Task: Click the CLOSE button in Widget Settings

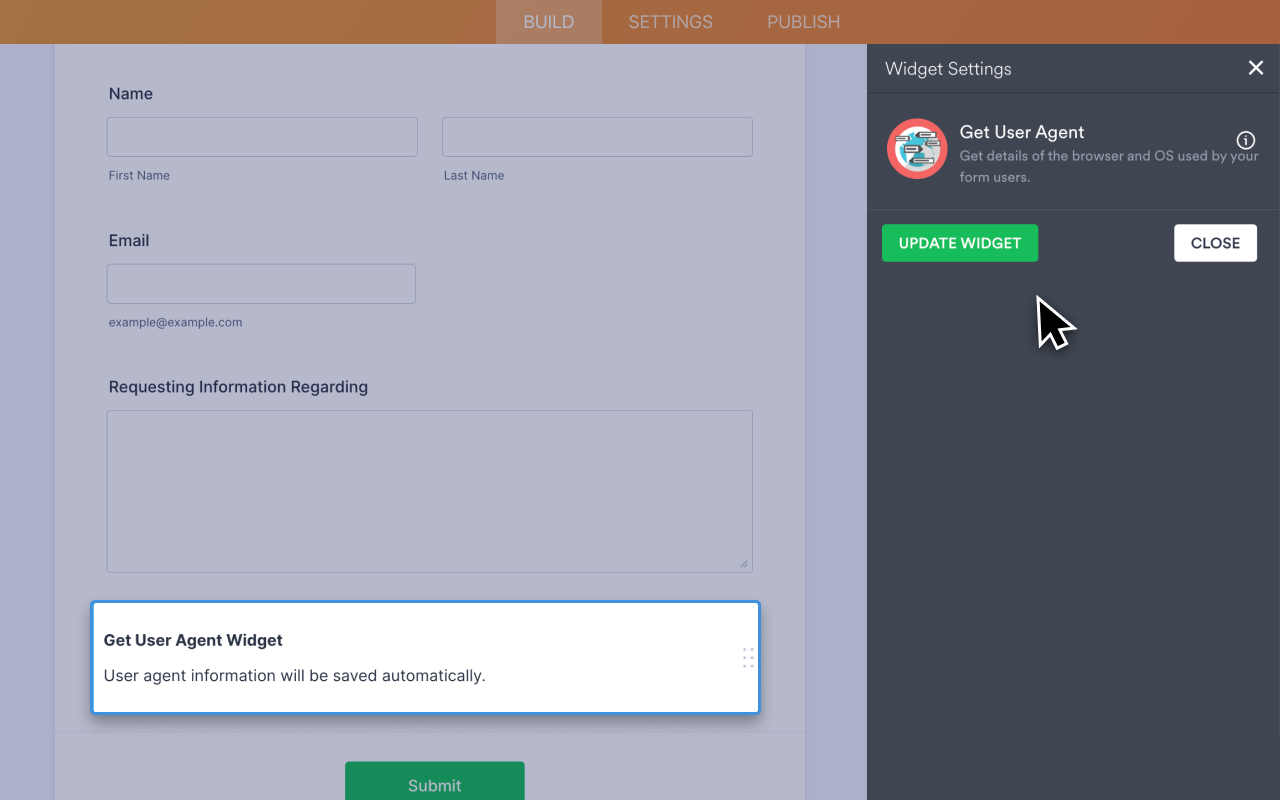Action: tap(1215, 243)
